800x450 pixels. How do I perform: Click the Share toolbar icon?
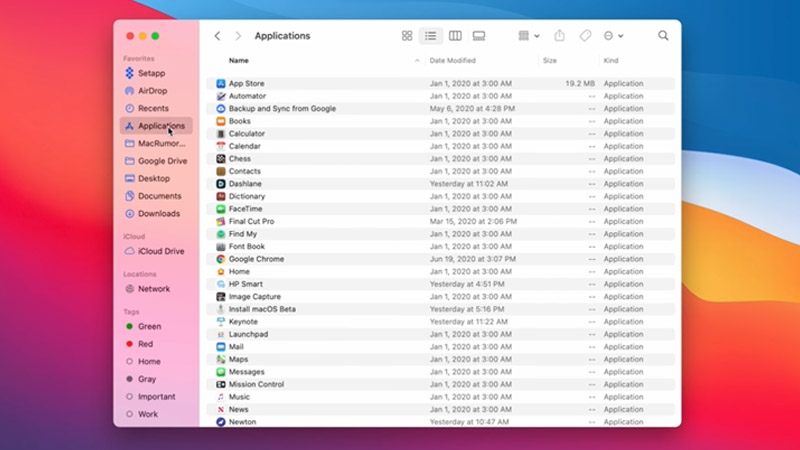coord(561,36)
